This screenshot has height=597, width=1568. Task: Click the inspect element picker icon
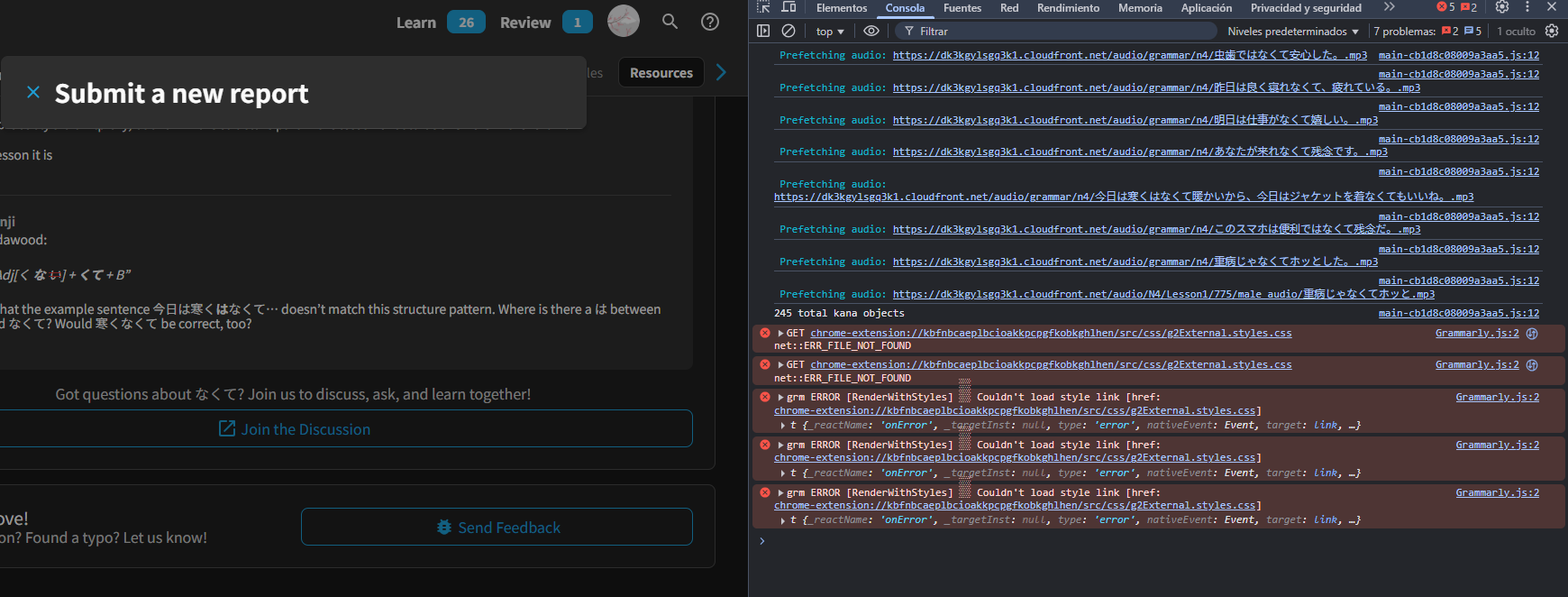click(x=764, y=7)
